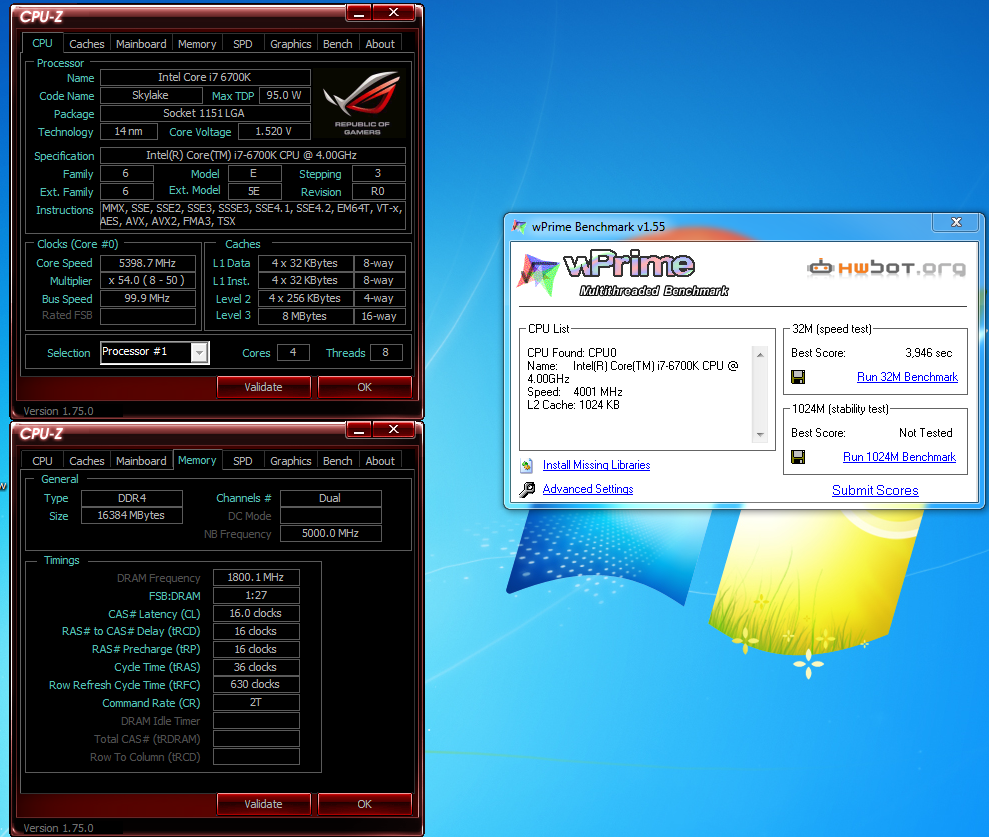Click CPU List scrollbar up arrow

(760, 355)
